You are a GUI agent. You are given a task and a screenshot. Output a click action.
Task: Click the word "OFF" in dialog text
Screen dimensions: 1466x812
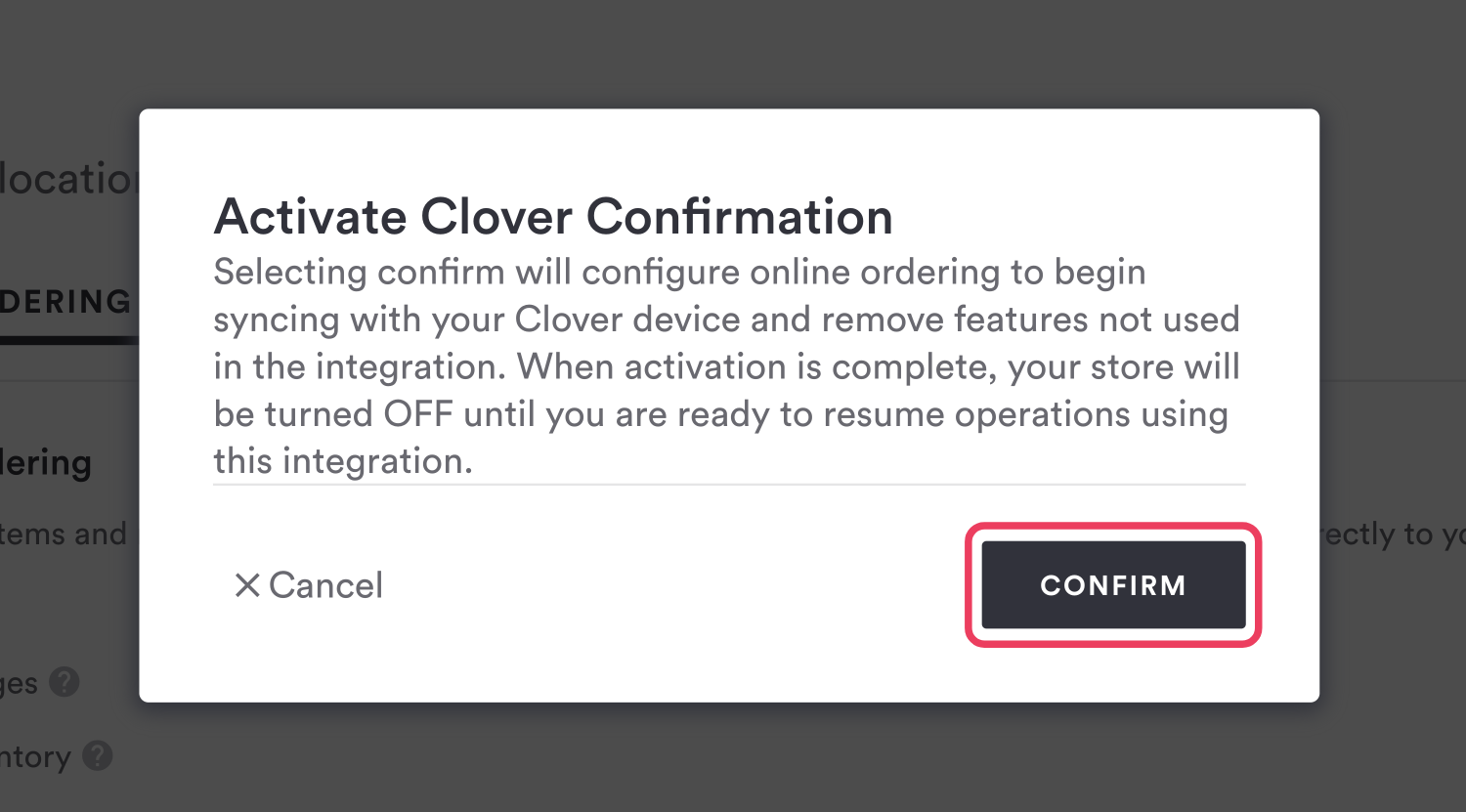tap(417, 414)
